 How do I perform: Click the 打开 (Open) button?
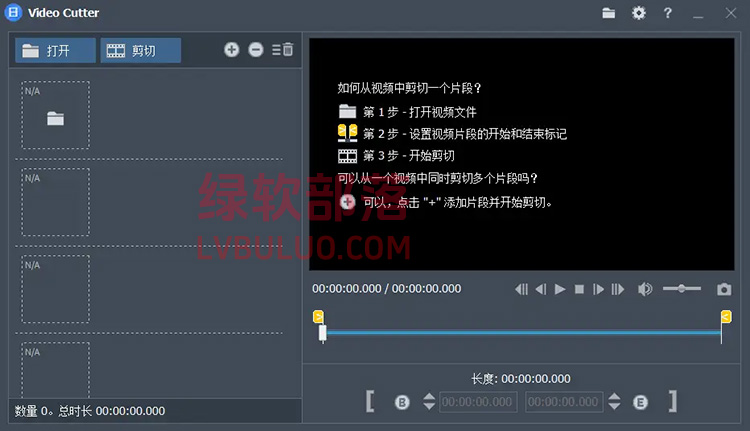(x=55, y=50)
